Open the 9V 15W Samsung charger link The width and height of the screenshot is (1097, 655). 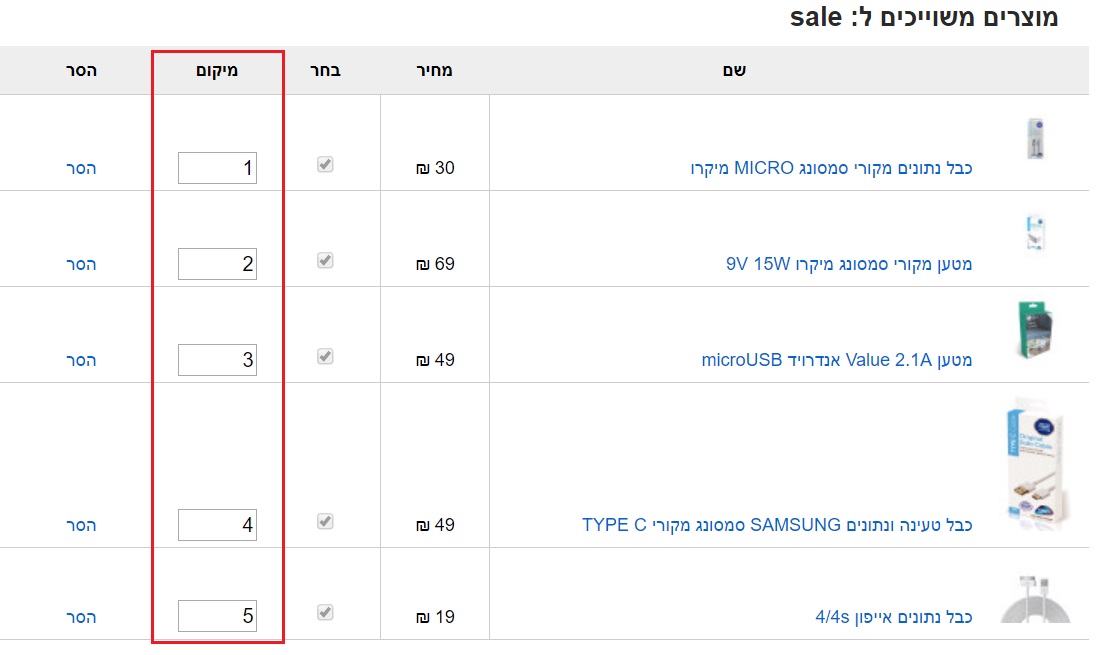tap(849, 264)
